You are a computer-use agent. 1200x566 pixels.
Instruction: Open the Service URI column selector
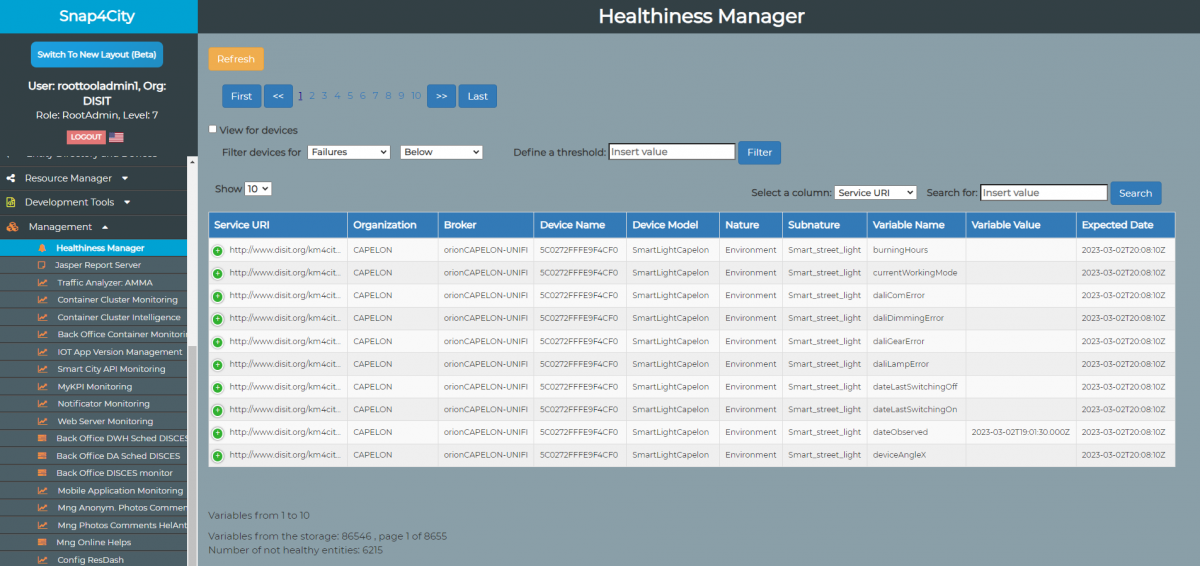pyautogui.click(x=876, y=192)
